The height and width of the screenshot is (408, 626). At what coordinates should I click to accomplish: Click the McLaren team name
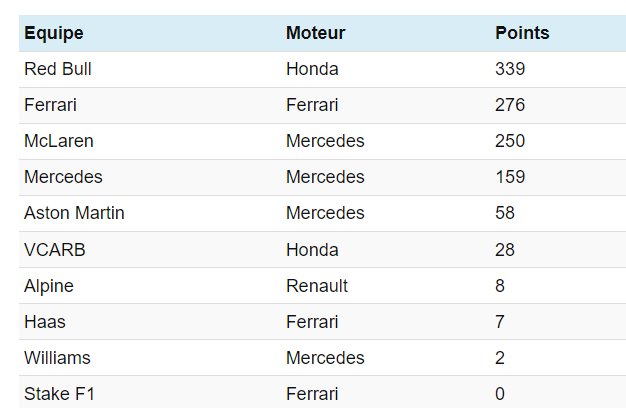(59, 141)
